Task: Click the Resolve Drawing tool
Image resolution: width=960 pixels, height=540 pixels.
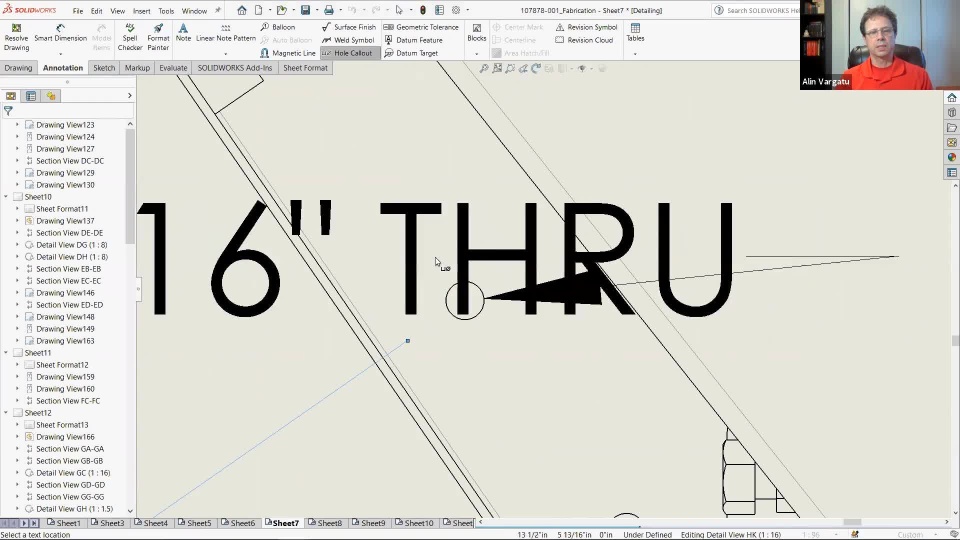Action: tap(17, 37)
